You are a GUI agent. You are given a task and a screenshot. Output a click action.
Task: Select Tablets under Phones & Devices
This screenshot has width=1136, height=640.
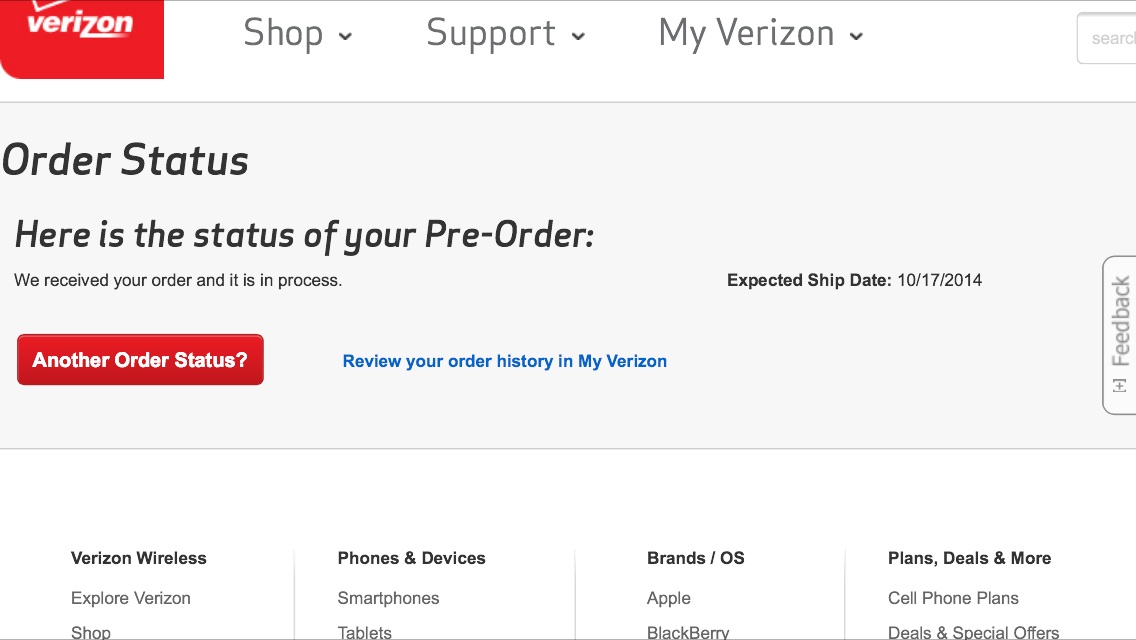coord(364,632)
